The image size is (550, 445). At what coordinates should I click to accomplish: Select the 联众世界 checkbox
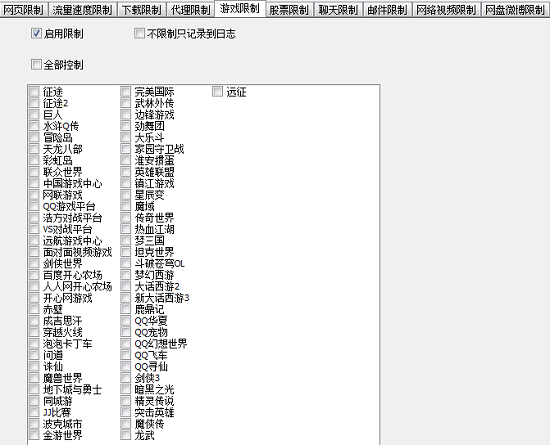[34, 172]
